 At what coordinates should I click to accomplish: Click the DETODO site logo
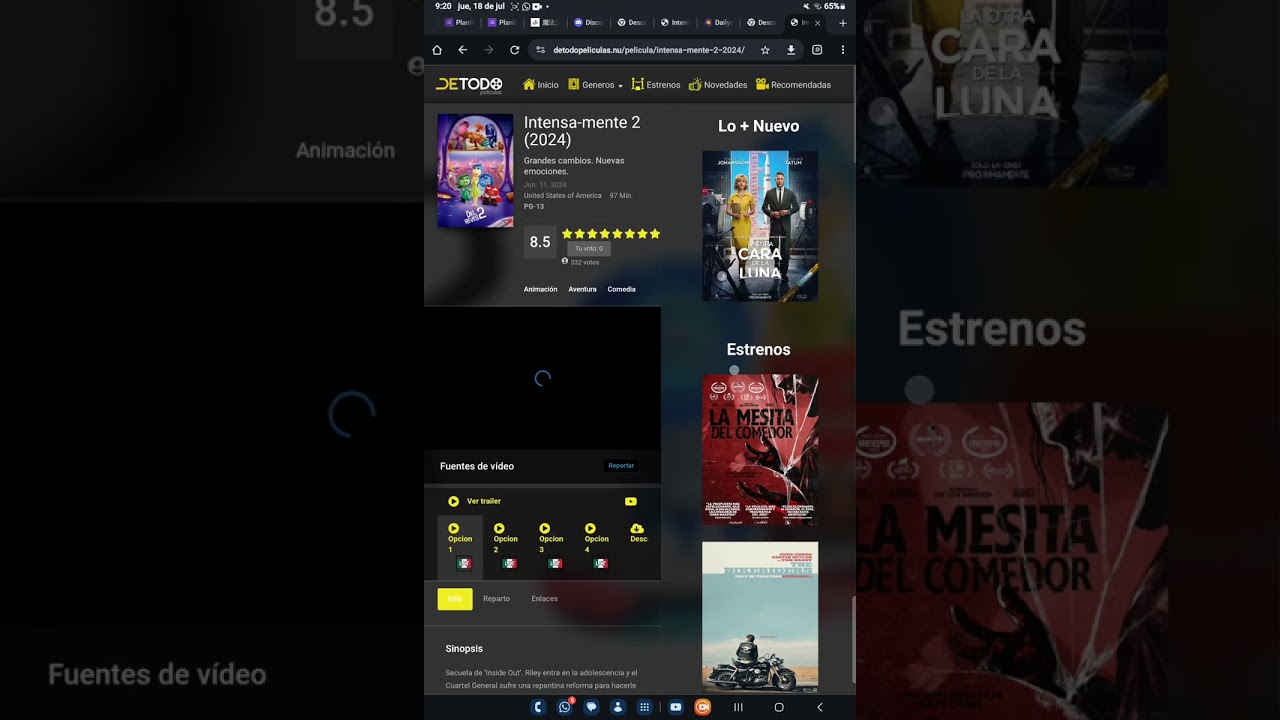tap(468, 84)
